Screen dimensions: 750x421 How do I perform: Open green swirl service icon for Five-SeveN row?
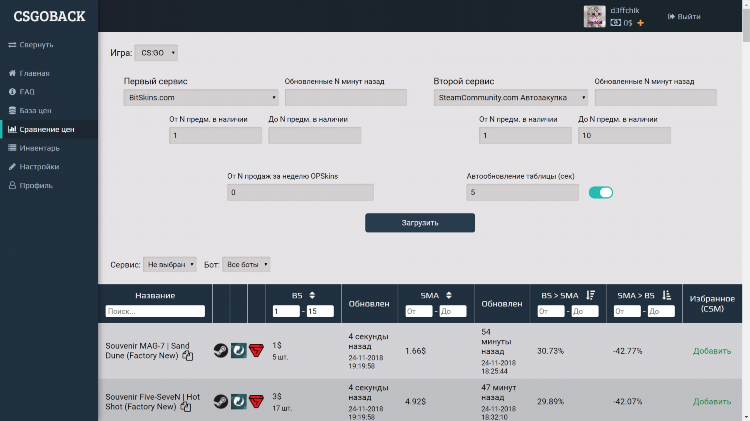239,401
